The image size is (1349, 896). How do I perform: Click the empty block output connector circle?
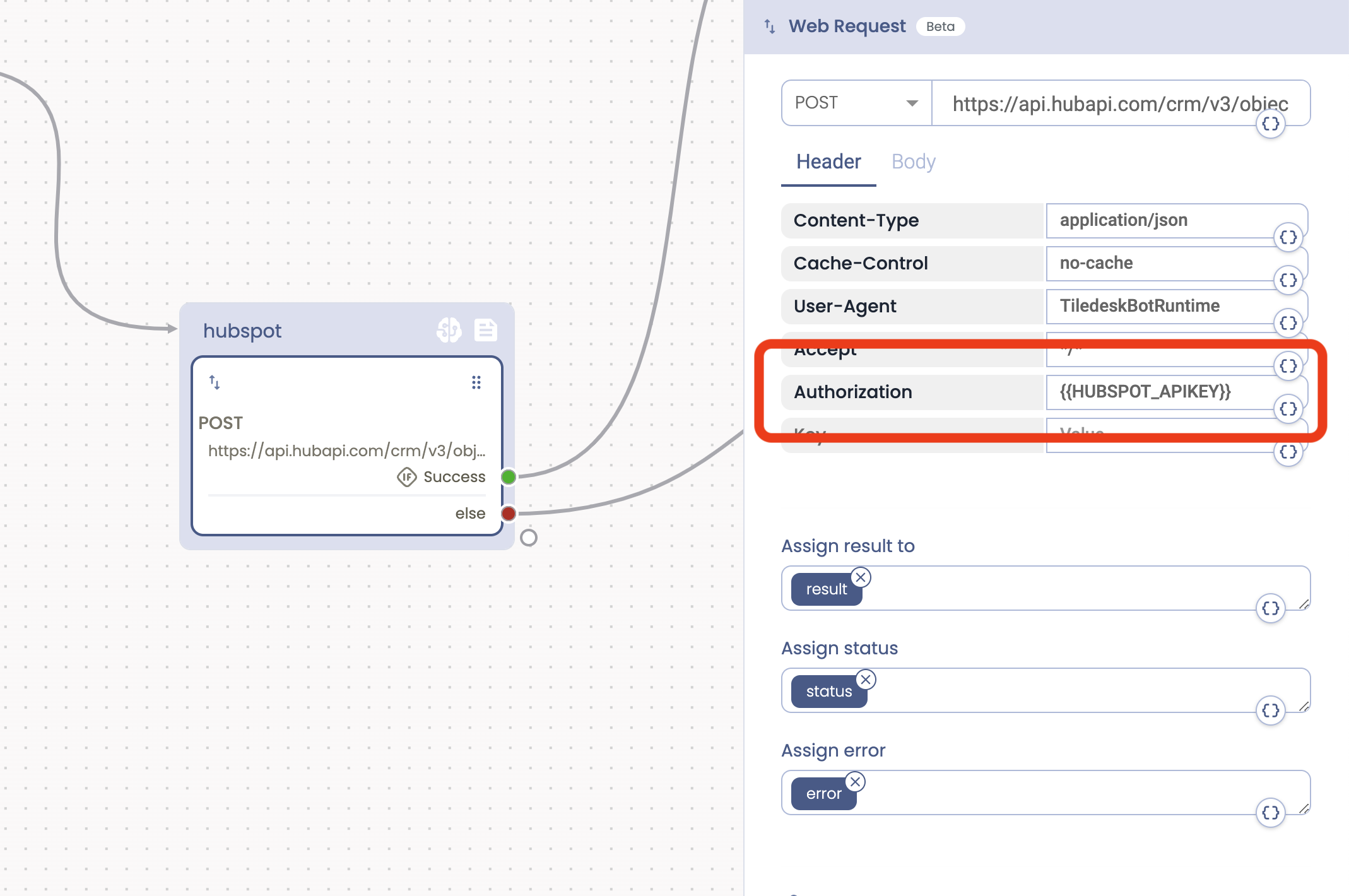[529, 538]
